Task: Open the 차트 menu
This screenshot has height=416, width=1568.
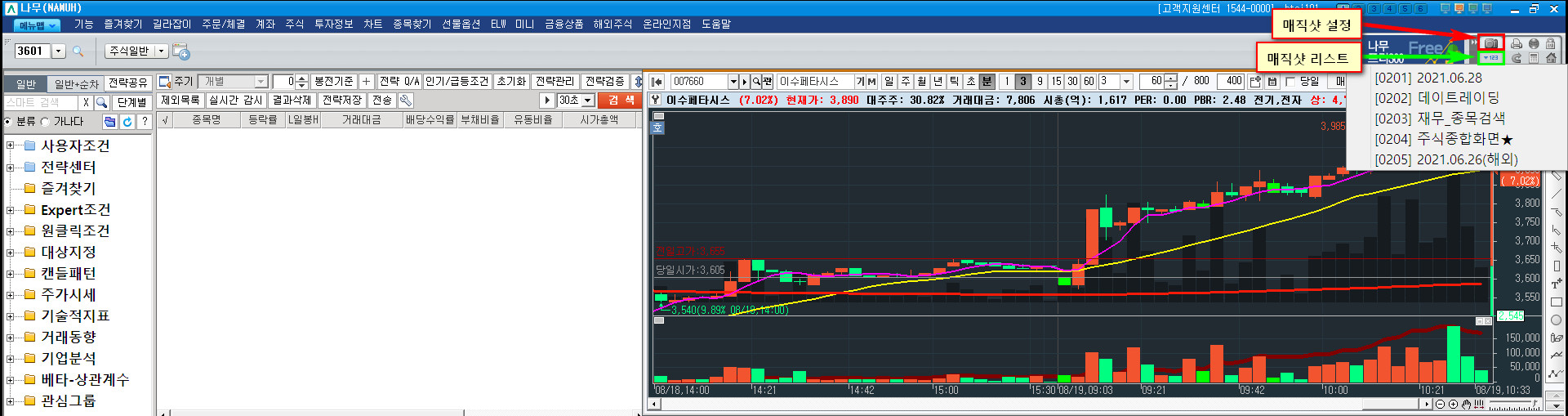Action: (372, 25)
